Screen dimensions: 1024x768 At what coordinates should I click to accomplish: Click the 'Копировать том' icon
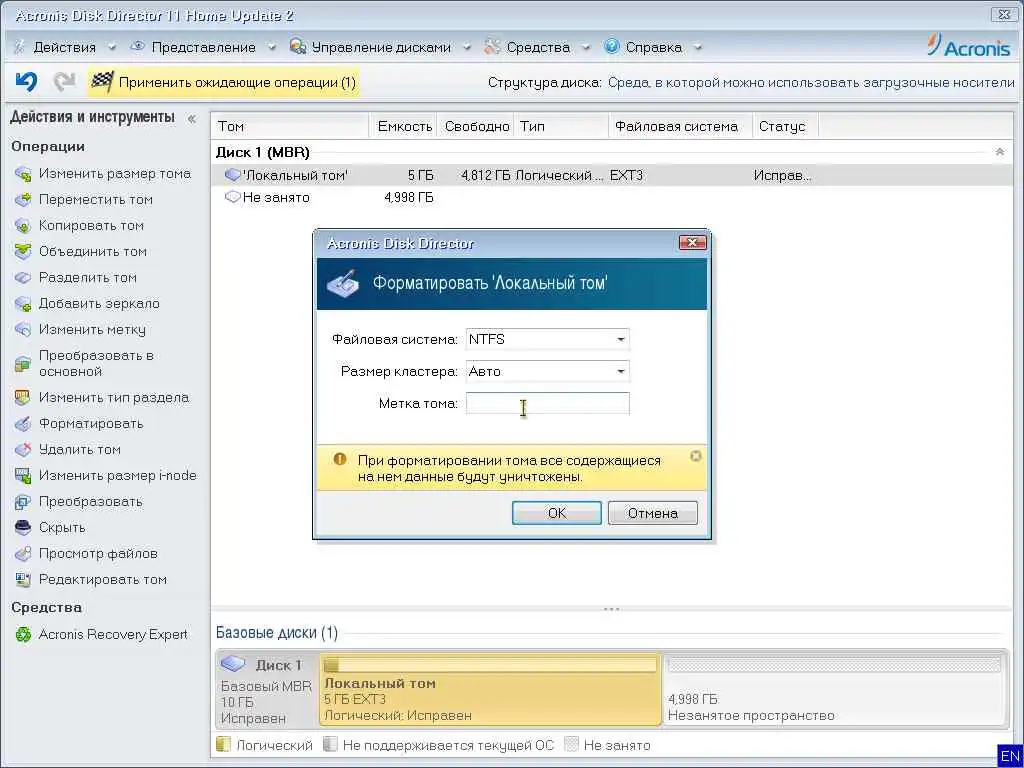pos(23,226)
